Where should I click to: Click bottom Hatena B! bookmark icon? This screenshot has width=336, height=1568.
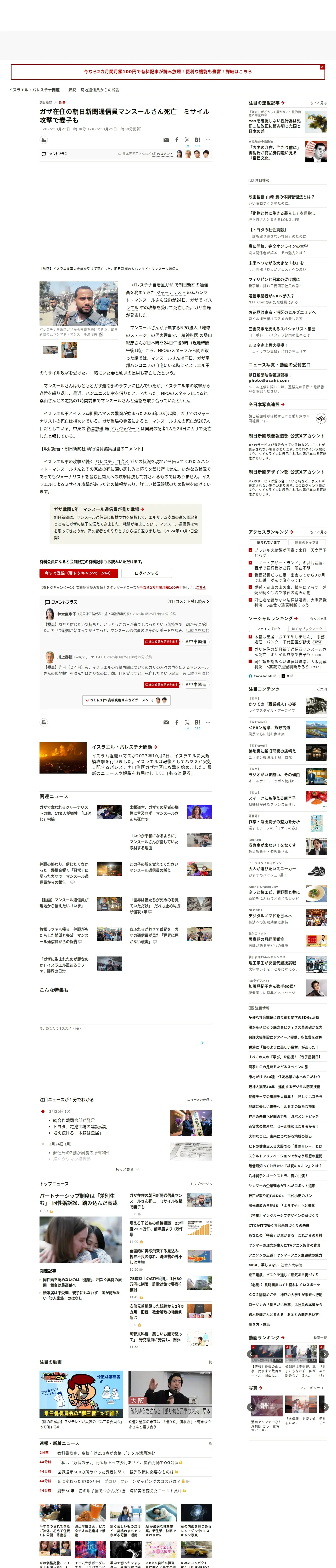coord(198,723)
